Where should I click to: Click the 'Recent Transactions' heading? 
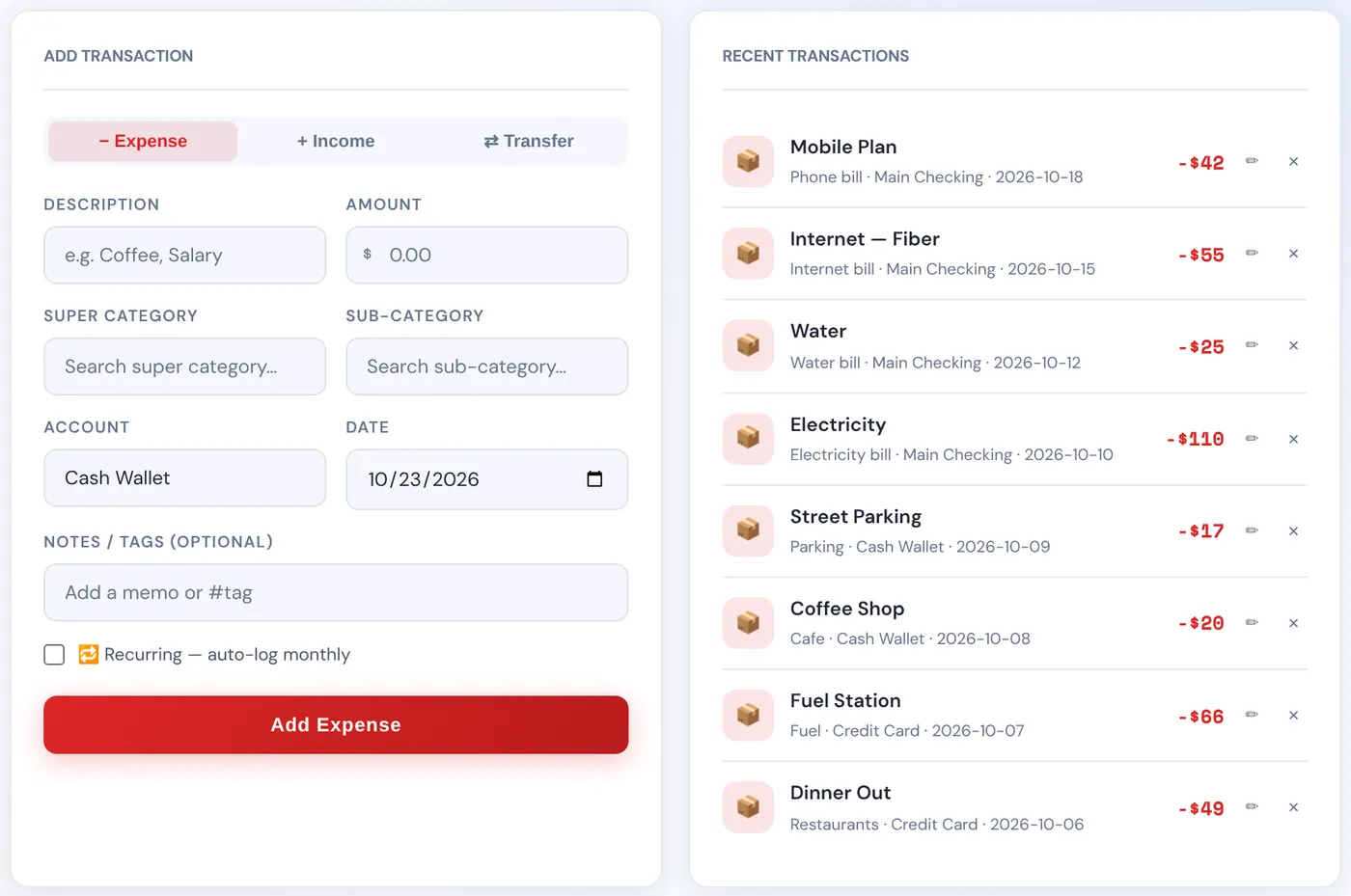pos(815,56)
